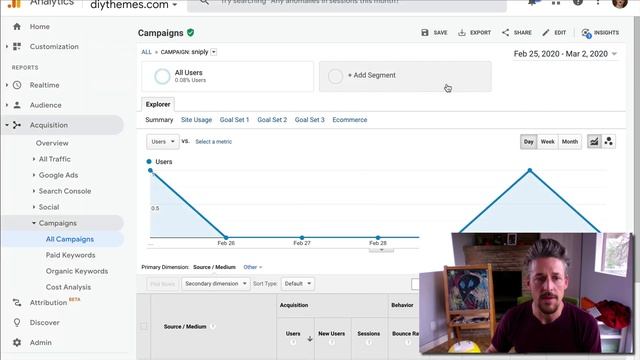
Task: Switch to line chart view
Action: click(594, 142)
